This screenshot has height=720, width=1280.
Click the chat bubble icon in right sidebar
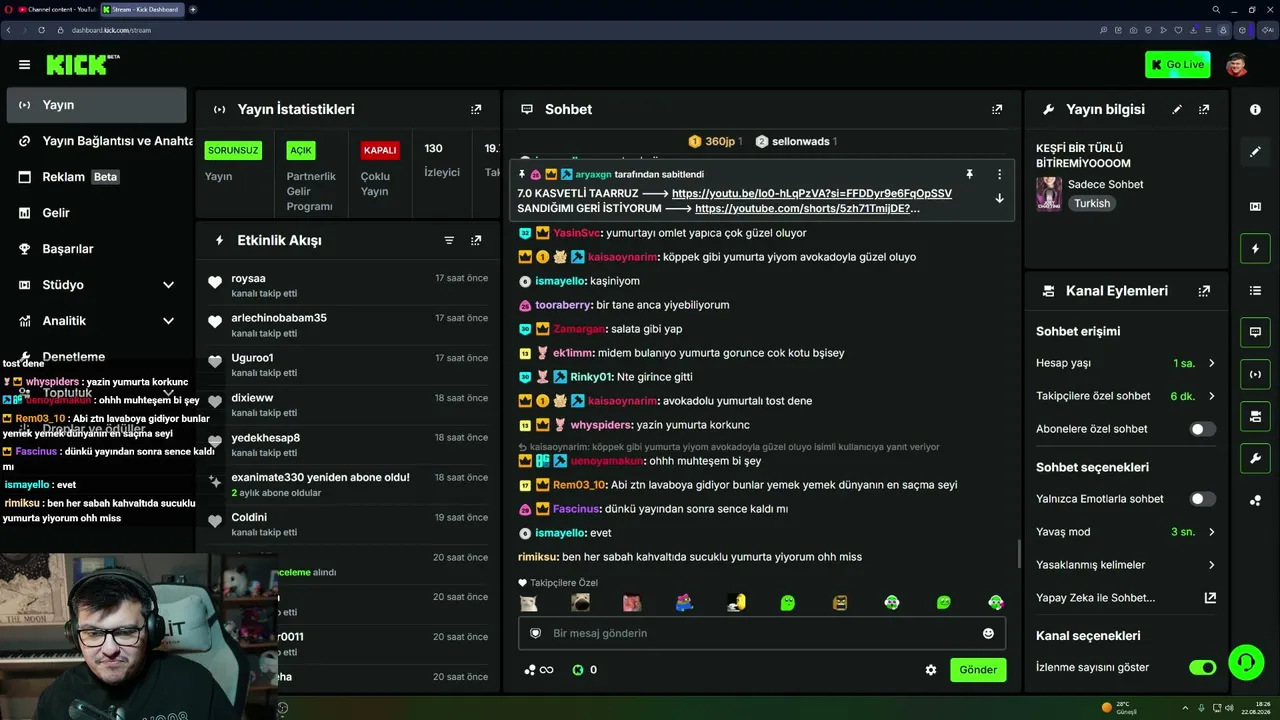[1255, 332]
